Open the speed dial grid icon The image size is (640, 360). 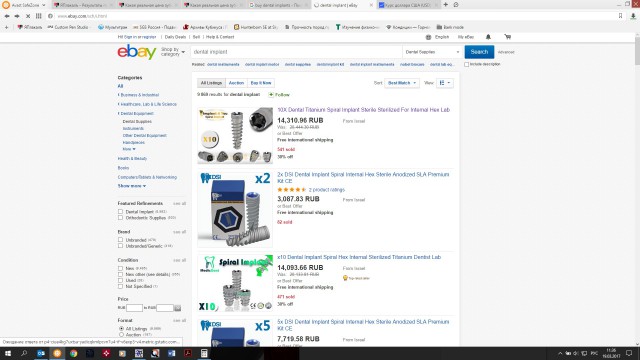pos(38,16)
